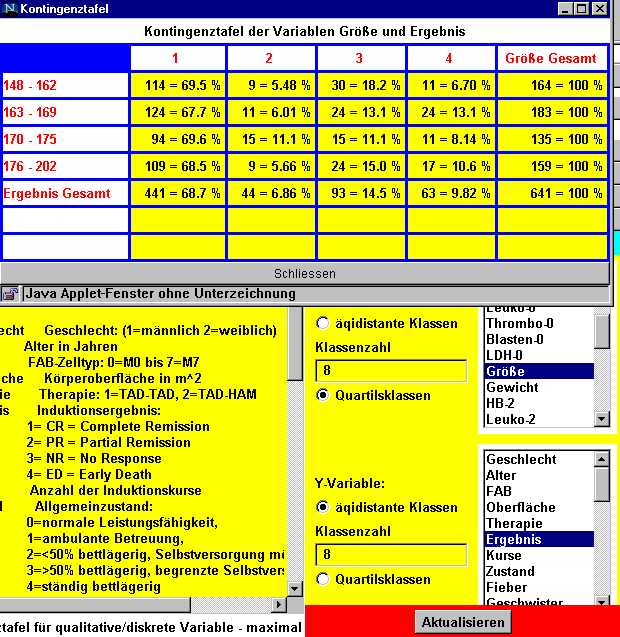Maximize the Kontingenztafel window
The width and height of the screenshot is (620, 637).
point(581,8)
